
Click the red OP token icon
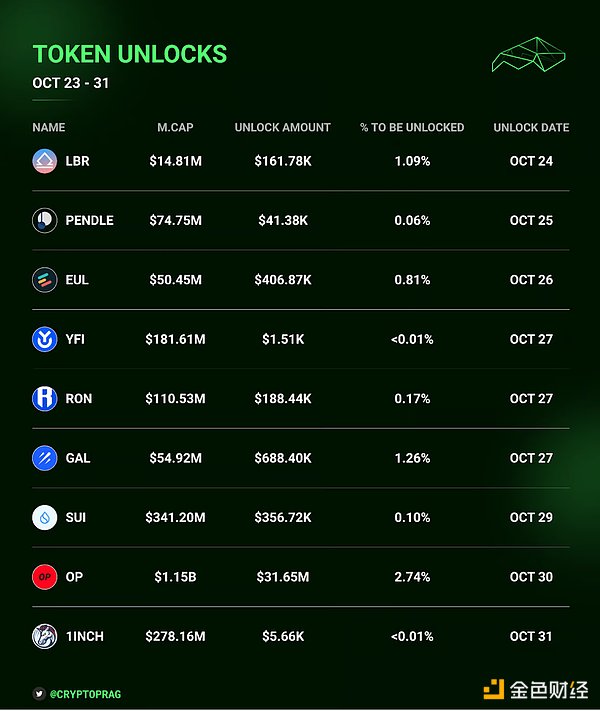point(44,577)
